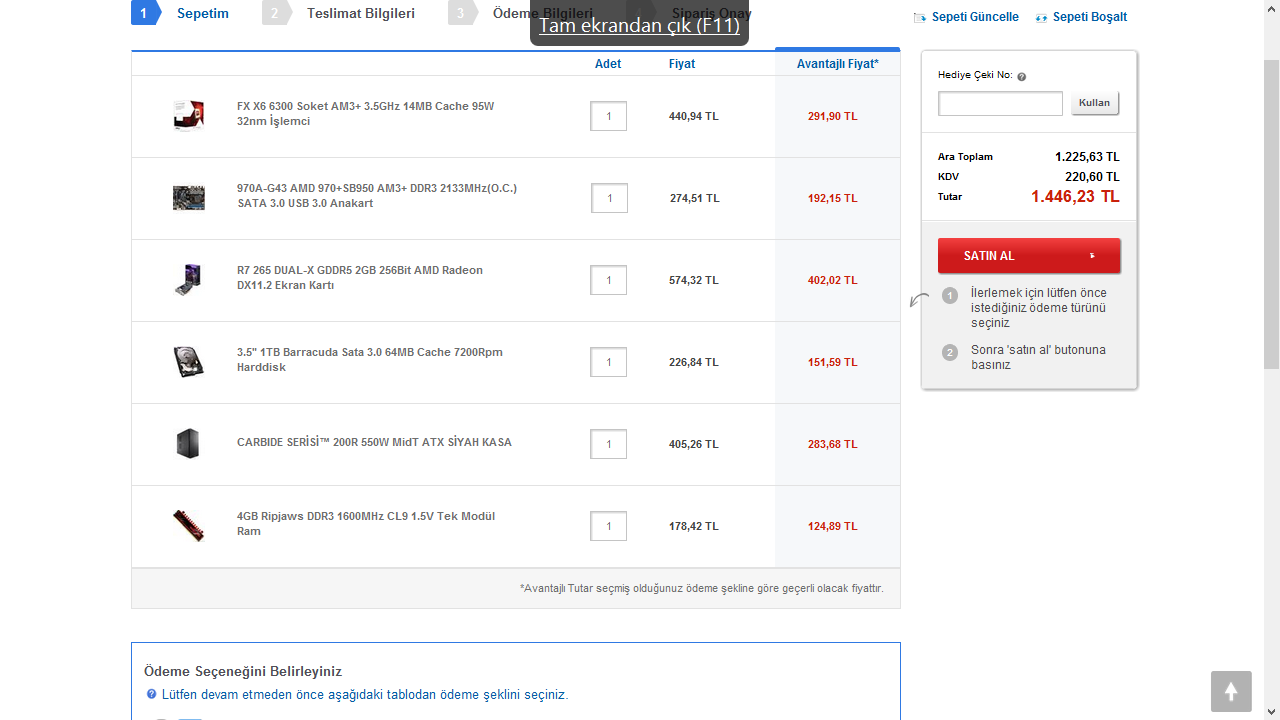
Task: Open the CARBIDE SERİSİ 200R product name
Action: pos(374,442)
